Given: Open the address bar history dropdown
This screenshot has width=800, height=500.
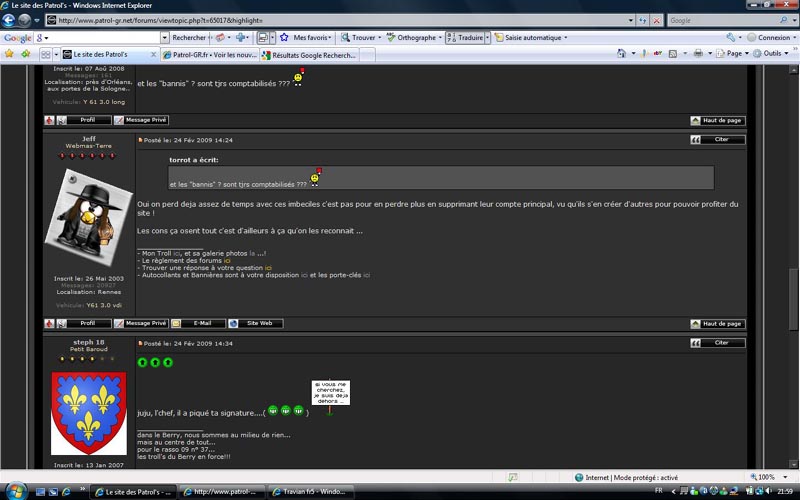Looking at the screenshot, I should (631, 20).
